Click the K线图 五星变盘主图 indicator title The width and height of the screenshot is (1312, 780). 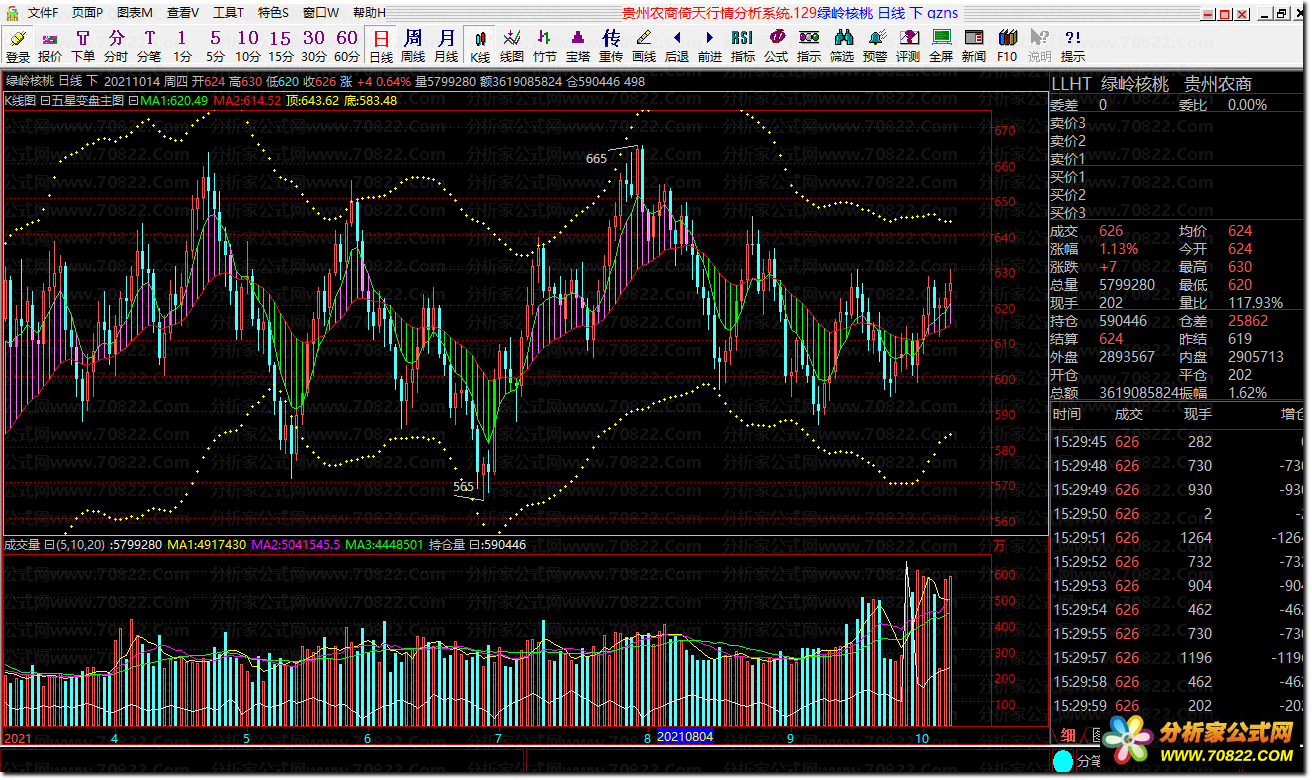[x=65, y=101]
